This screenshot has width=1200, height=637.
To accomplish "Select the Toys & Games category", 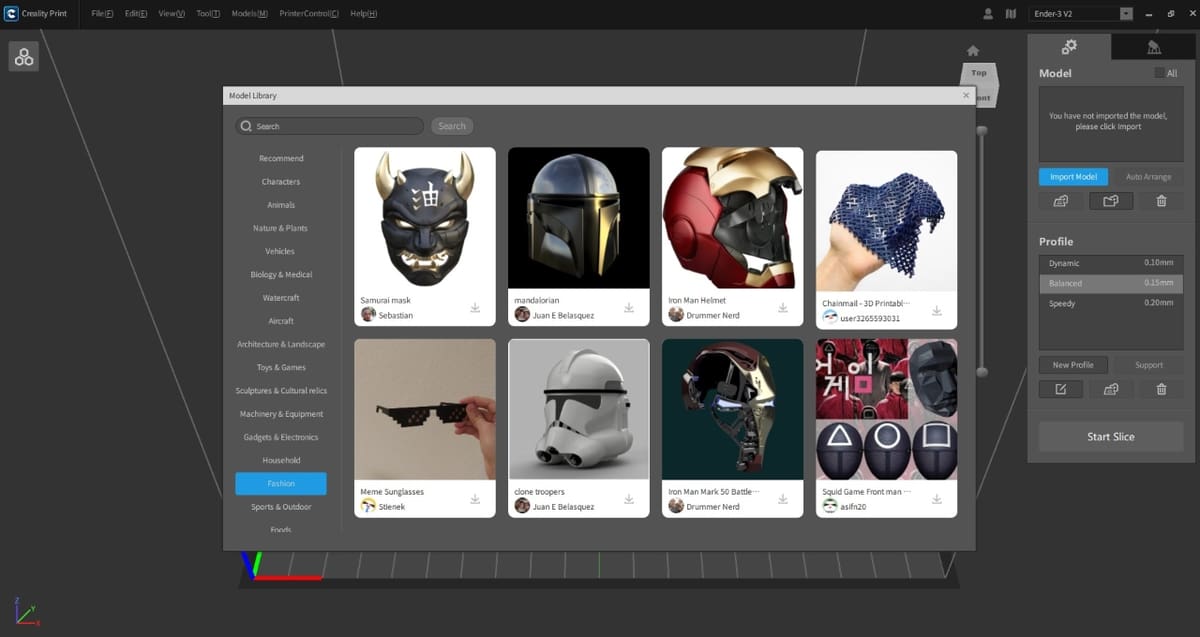I will [x=281, y=367].
